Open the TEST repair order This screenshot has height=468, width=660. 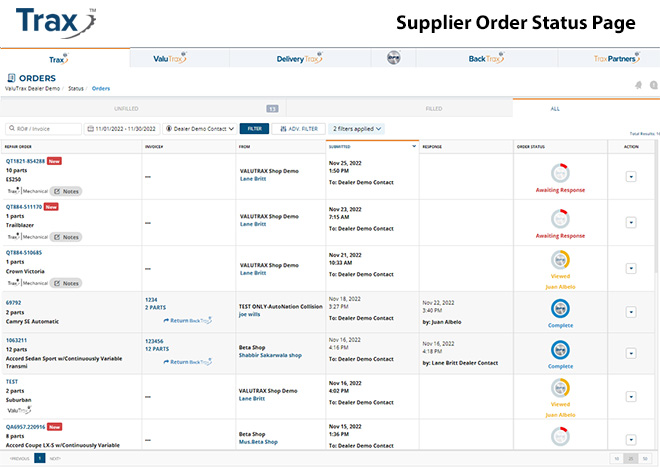coord(12,382)
